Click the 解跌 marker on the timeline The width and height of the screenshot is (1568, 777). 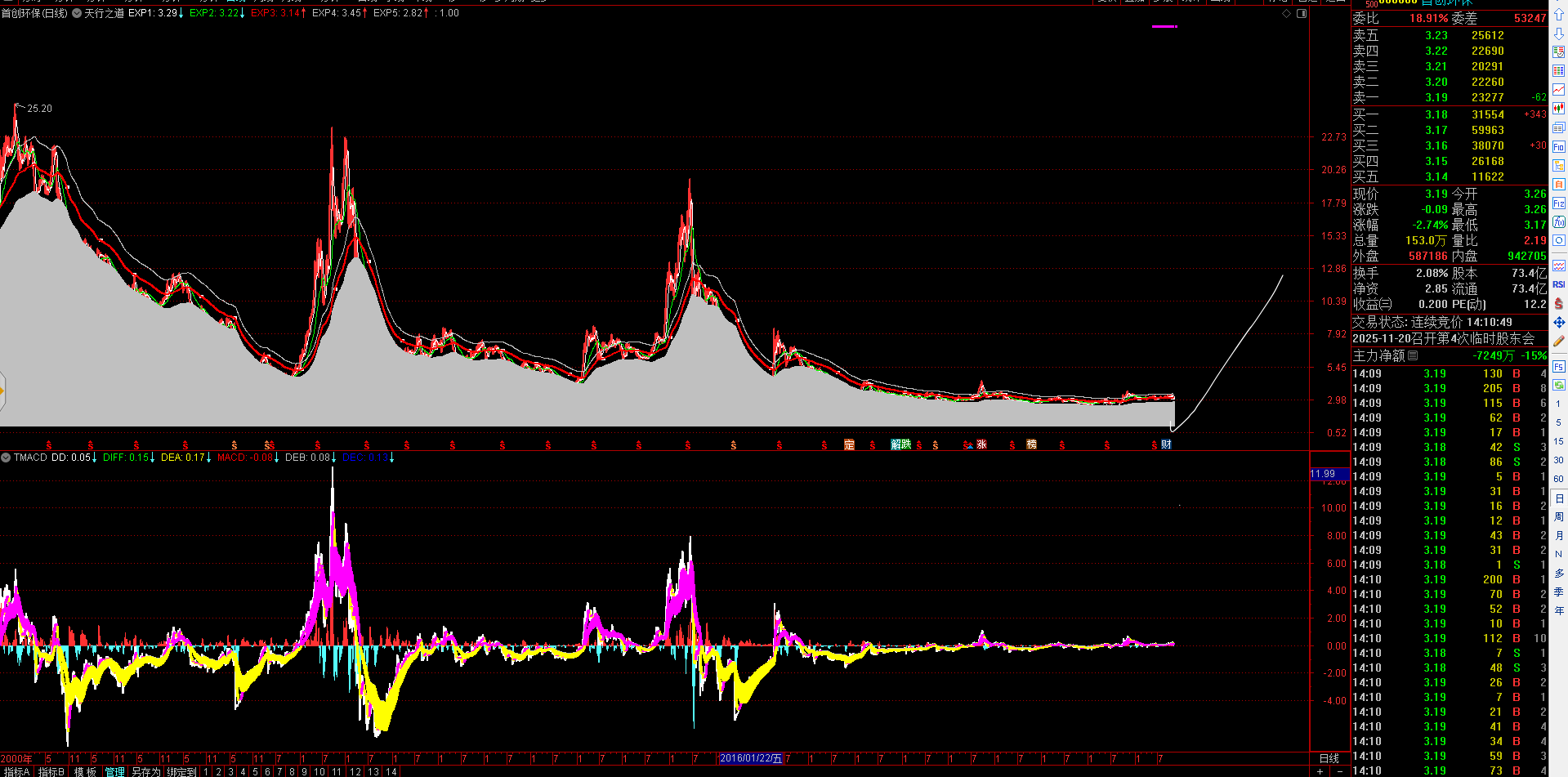coord(900,444)
